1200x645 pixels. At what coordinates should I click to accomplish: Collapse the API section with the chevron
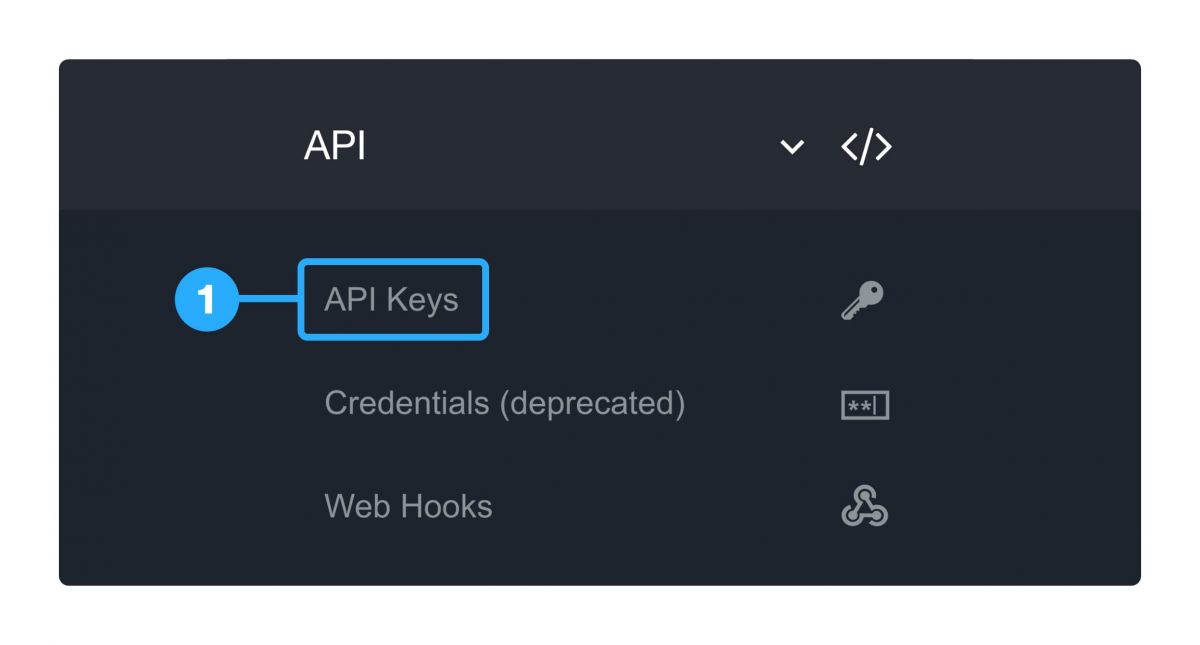pos(790,146)
